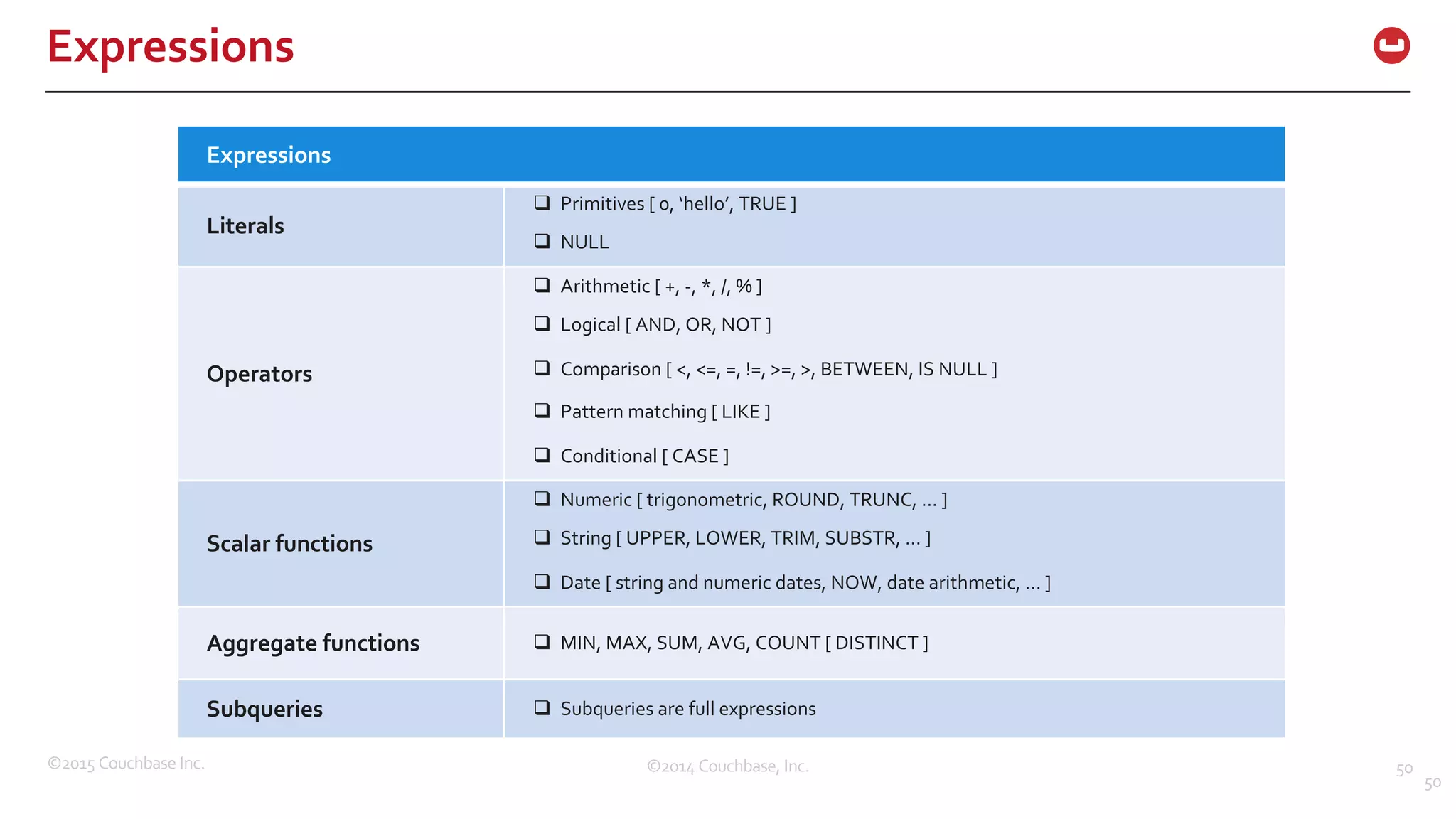Tick the Arithmetic checkbox bullet
1456x819 pixels.
pyautogui.click(x=542, y=285)
